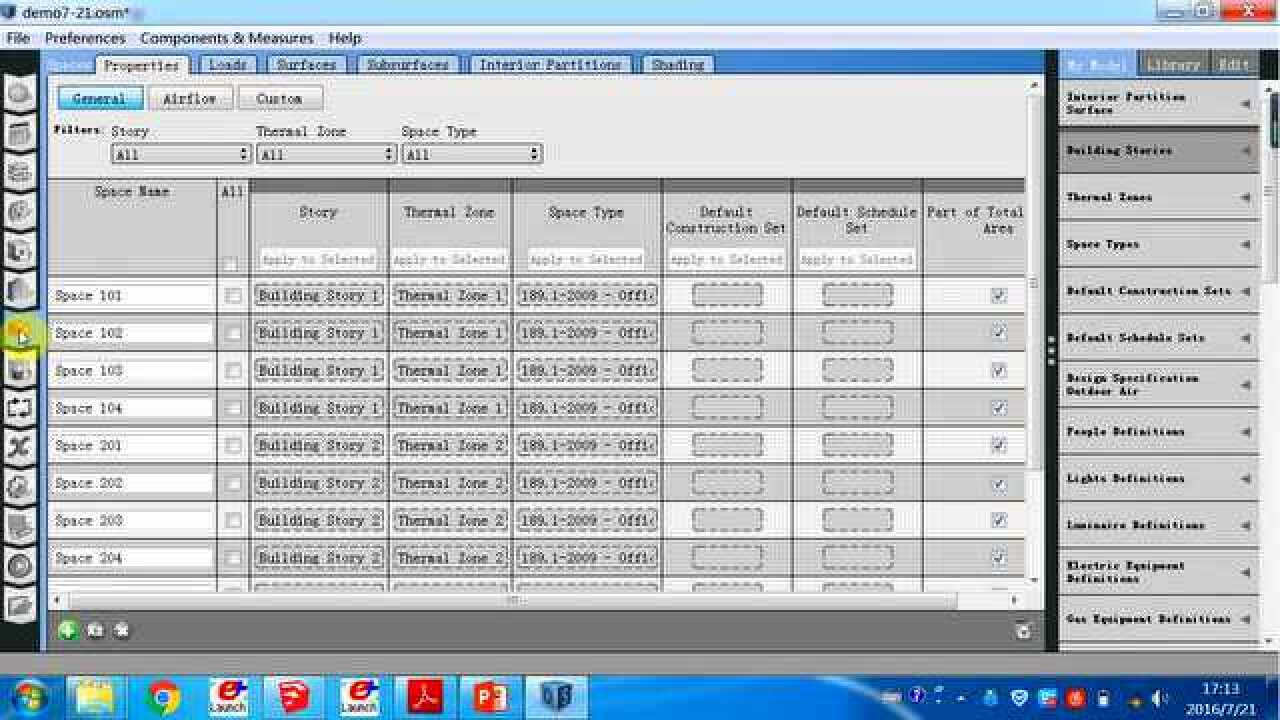Image resolution: width=1280 pixels, height=720 pixels.
Task: Open Windows Explorer folder on taskbar
Action: tap(97, 697)
